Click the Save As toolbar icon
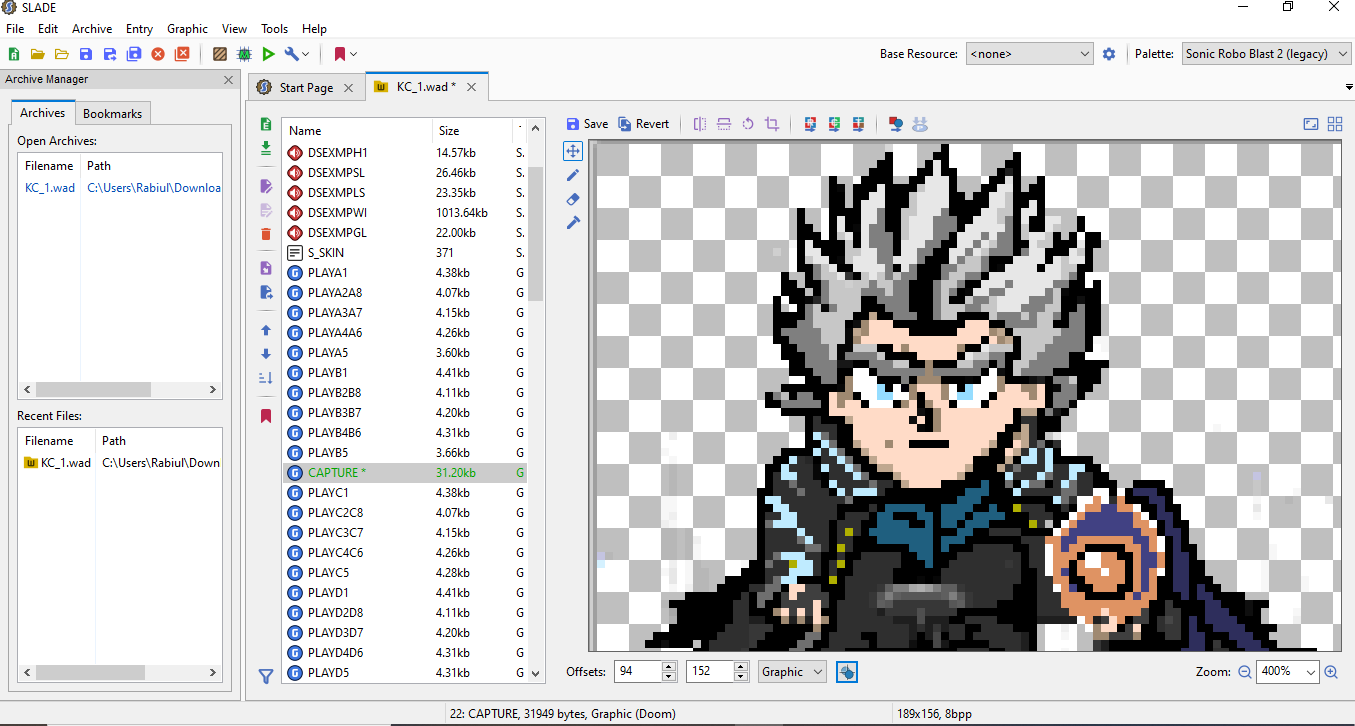This screenshot has height=726, width=1355. coord(109,54)
